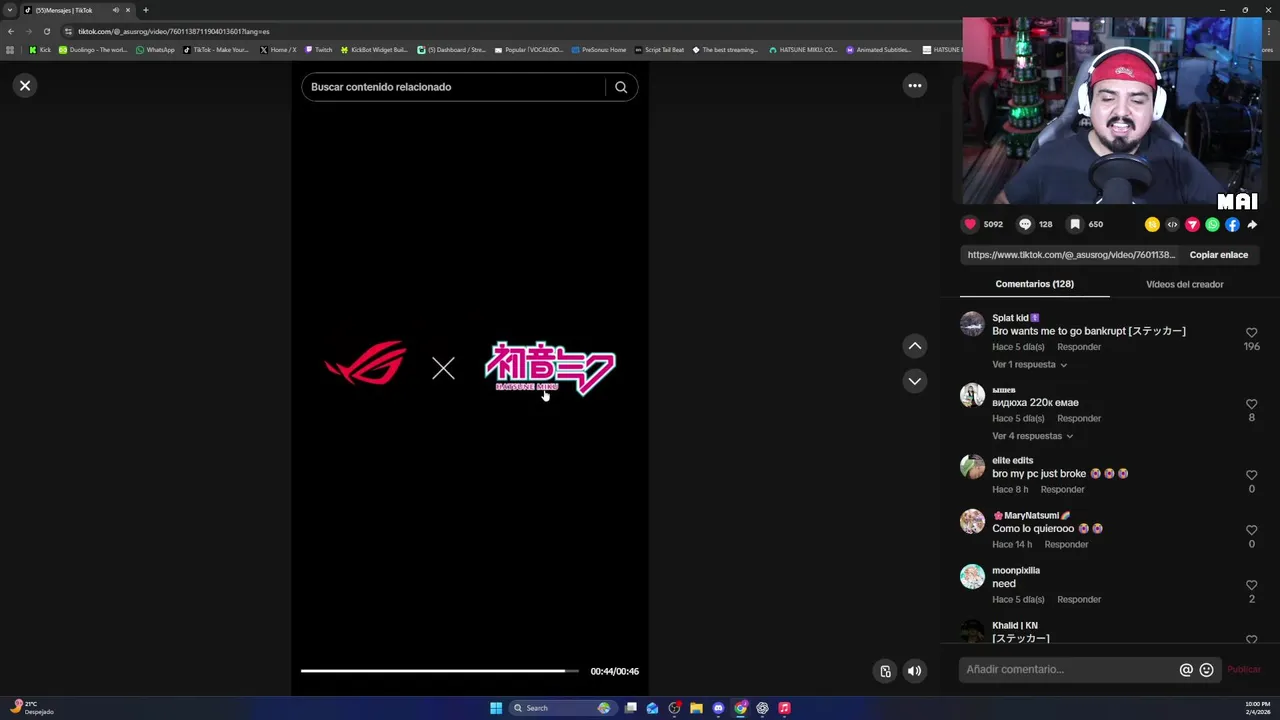The width and height of the screenshot is (1280, 720).
Task: Expand 'Ver 1 respuesta' under Splat kid comment
Action: pyautogui.click(x=1029, y=365)
